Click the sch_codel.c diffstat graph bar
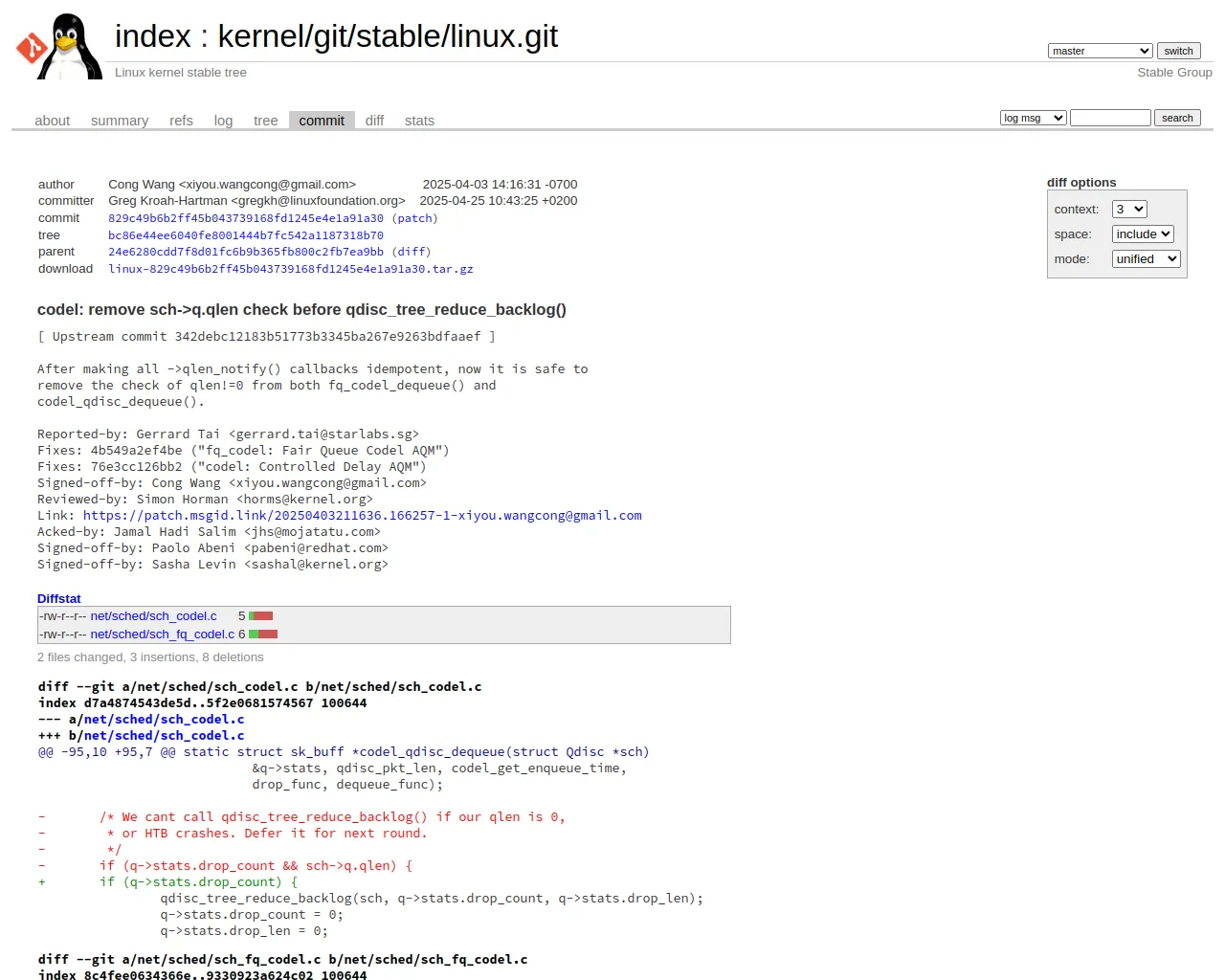The width and height of the screenshot is (1225, 980). (261, 616)
